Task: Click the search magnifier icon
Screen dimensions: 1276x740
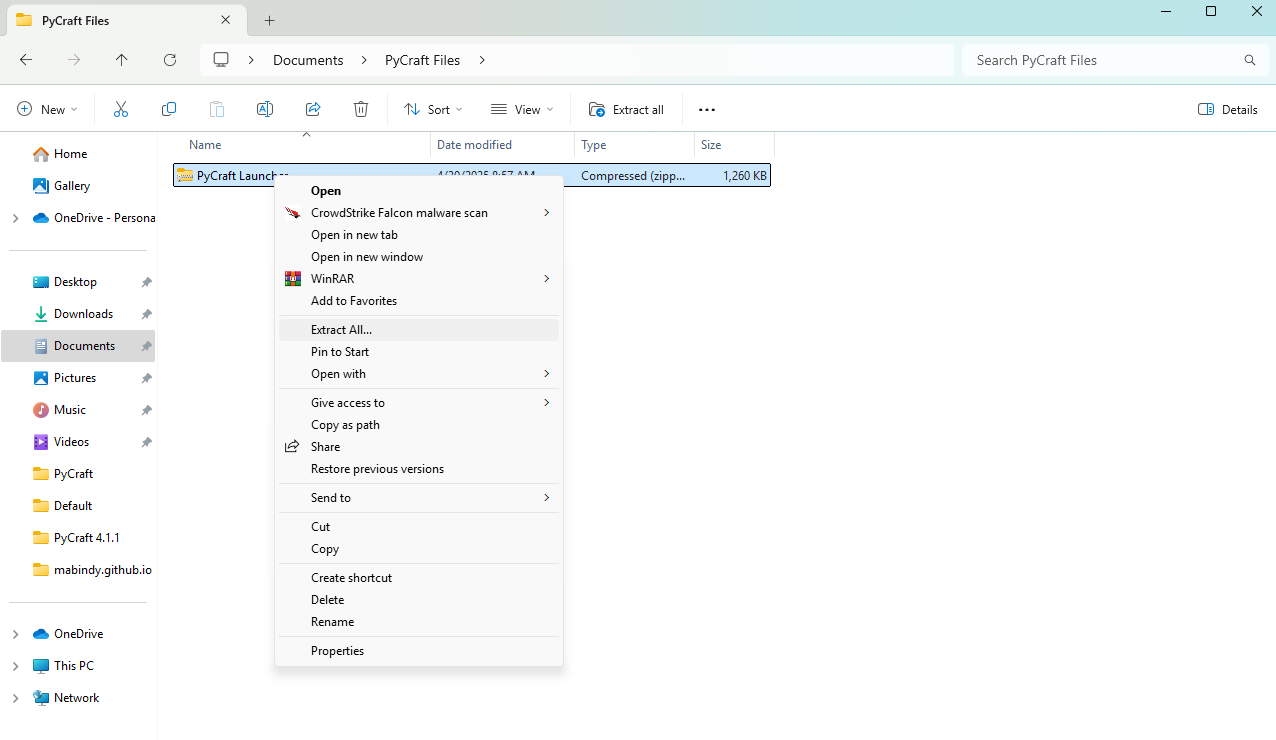Action: [x=1250, y=60]
